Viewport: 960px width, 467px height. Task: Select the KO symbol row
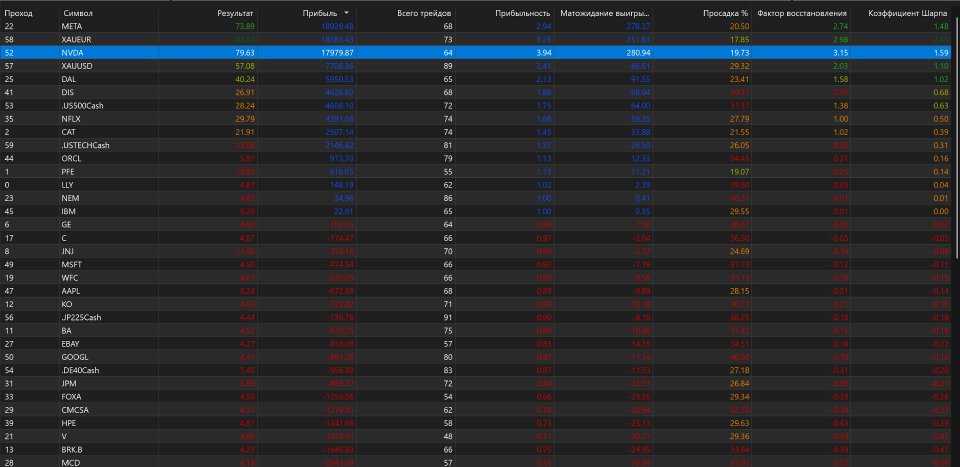(476, 304)
